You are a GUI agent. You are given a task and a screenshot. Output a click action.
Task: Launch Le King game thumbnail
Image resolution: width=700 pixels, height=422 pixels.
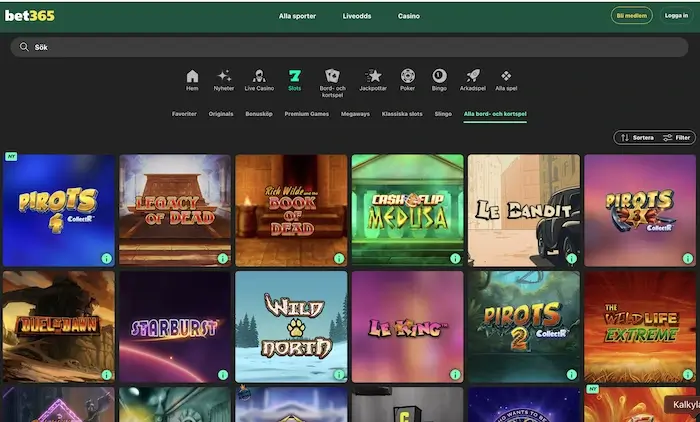click(x=408, y=327)
